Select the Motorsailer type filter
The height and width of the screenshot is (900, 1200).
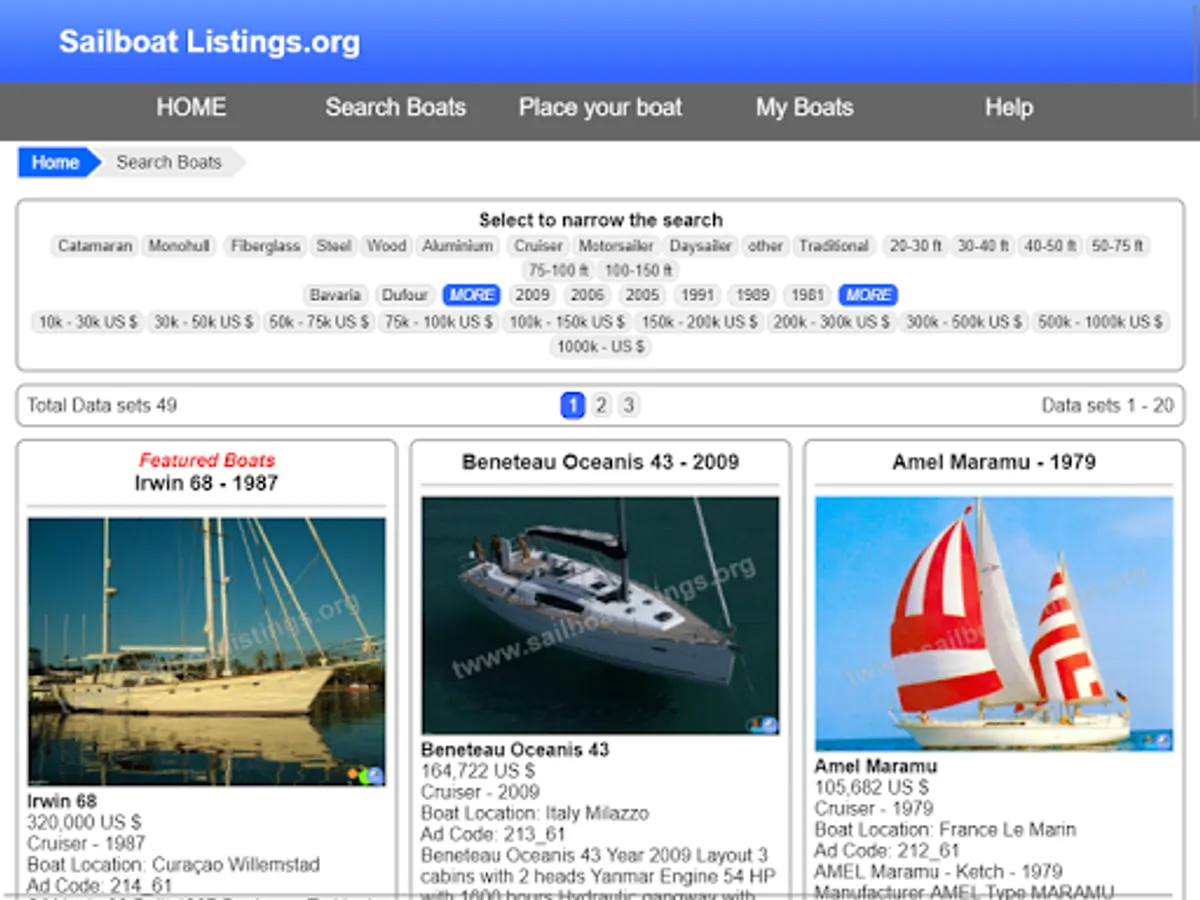click(616, 246)
